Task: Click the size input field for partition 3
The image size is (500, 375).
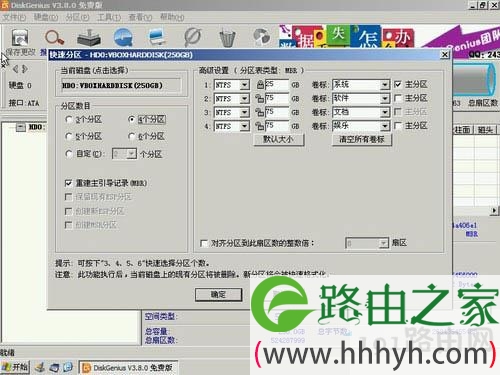Action: pyautogui.click(x=277, y=112)
